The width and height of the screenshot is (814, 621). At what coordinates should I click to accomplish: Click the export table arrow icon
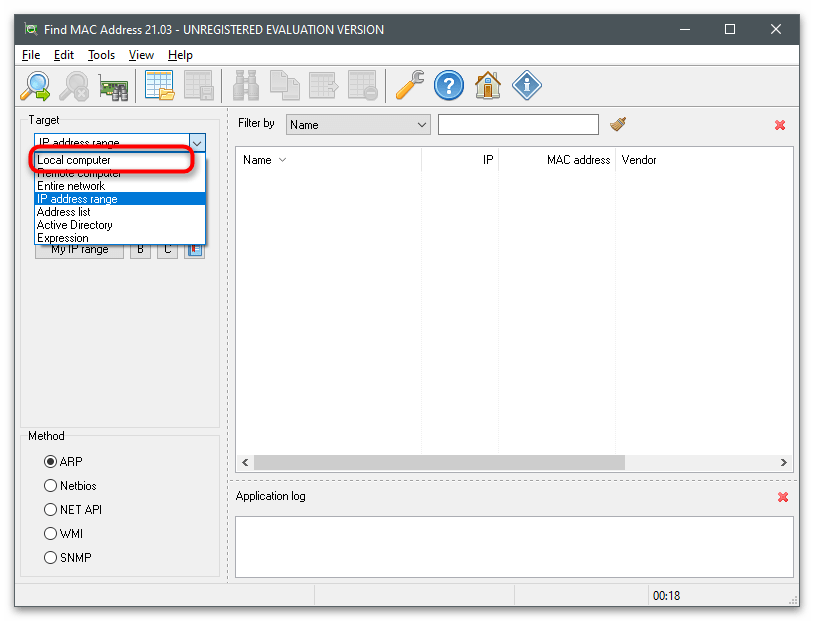323,85
